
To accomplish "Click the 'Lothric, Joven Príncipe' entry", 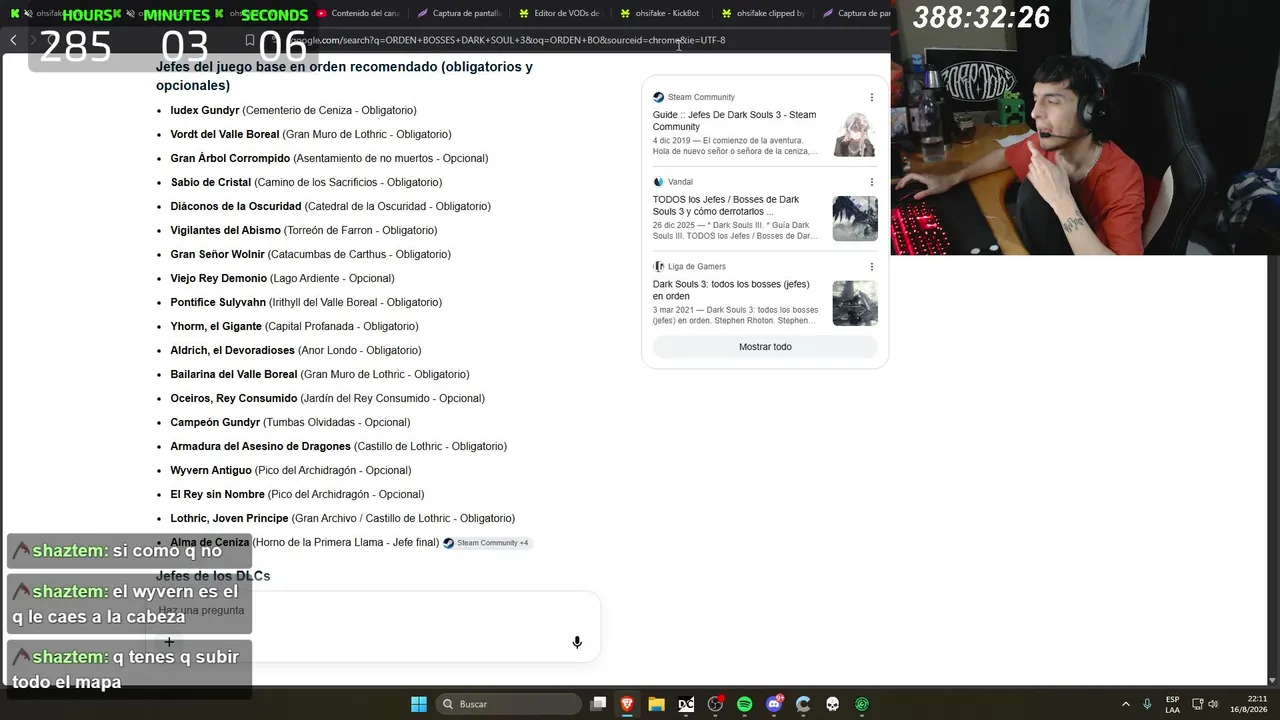I will (230, 518).
